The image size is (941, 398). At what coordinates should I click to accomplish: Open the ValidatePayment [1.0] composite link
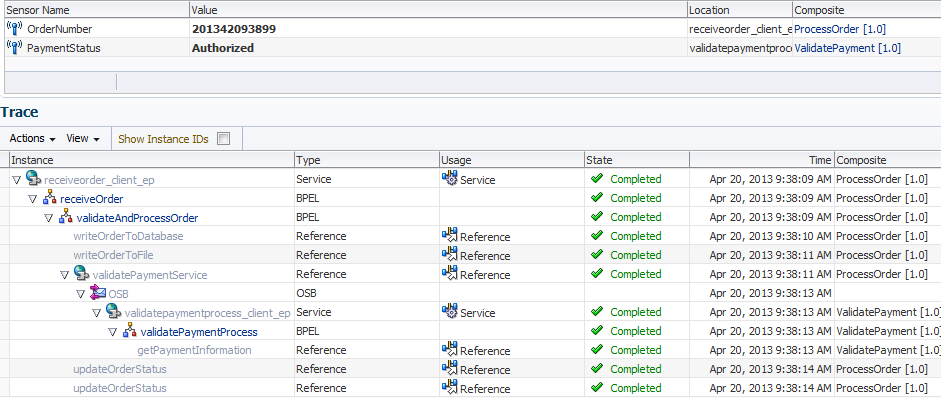tap(847, 48)
